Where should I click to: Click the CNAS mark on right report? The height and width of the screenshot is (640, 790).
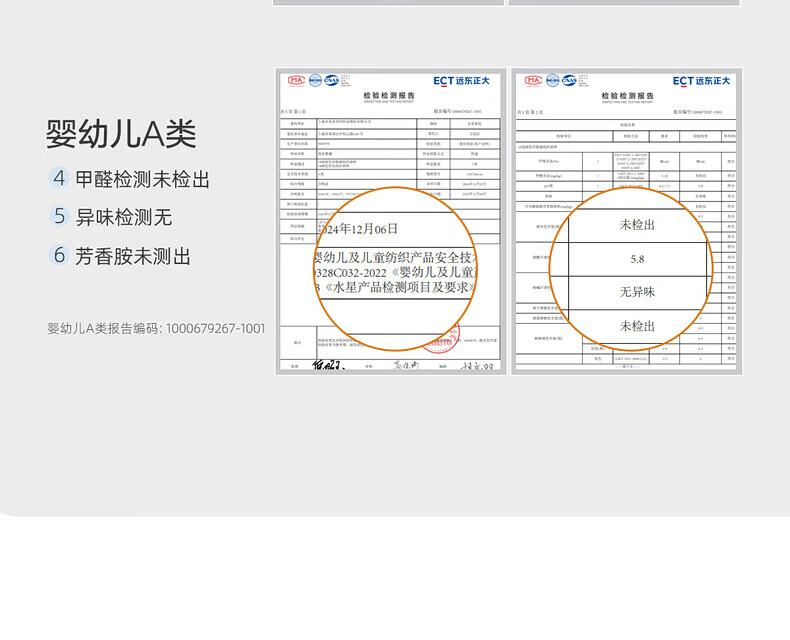pos(569,80)
